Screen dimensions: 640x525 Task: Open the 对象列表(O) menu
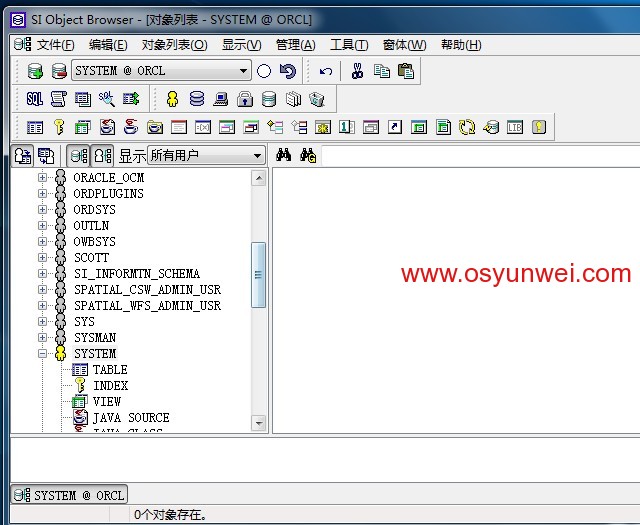[x=174, y=44]
